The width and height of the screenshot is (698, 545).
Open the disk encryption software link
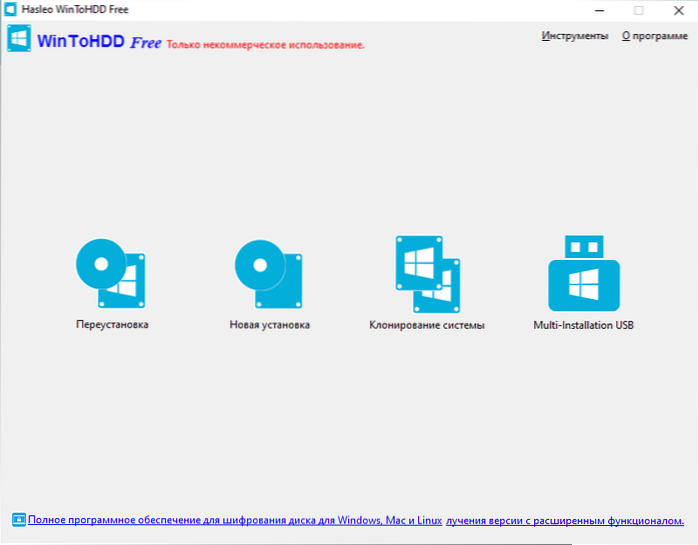click(234, 520)
